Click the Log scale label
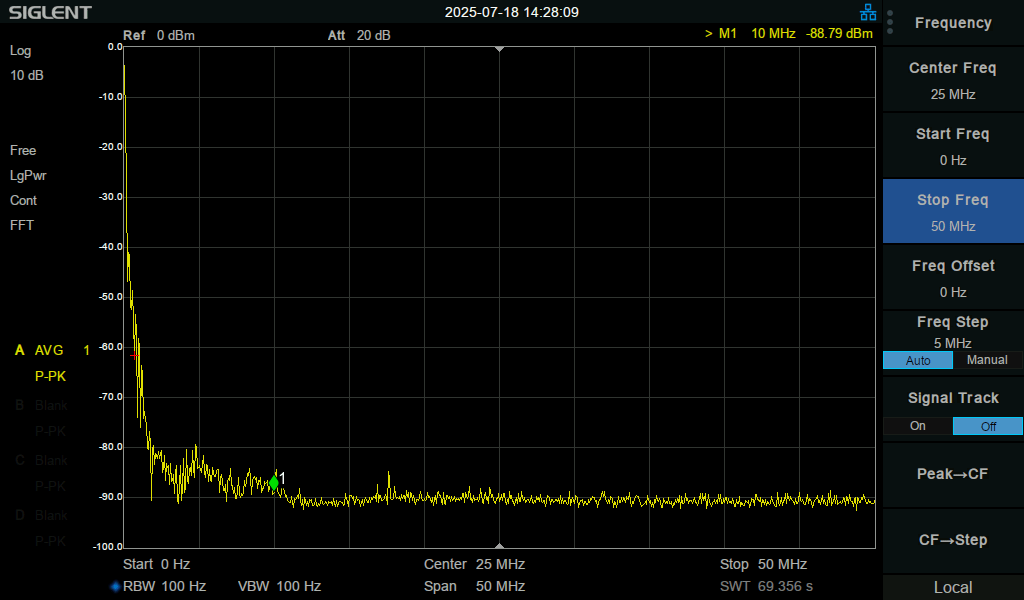 [x=20, y=51]
